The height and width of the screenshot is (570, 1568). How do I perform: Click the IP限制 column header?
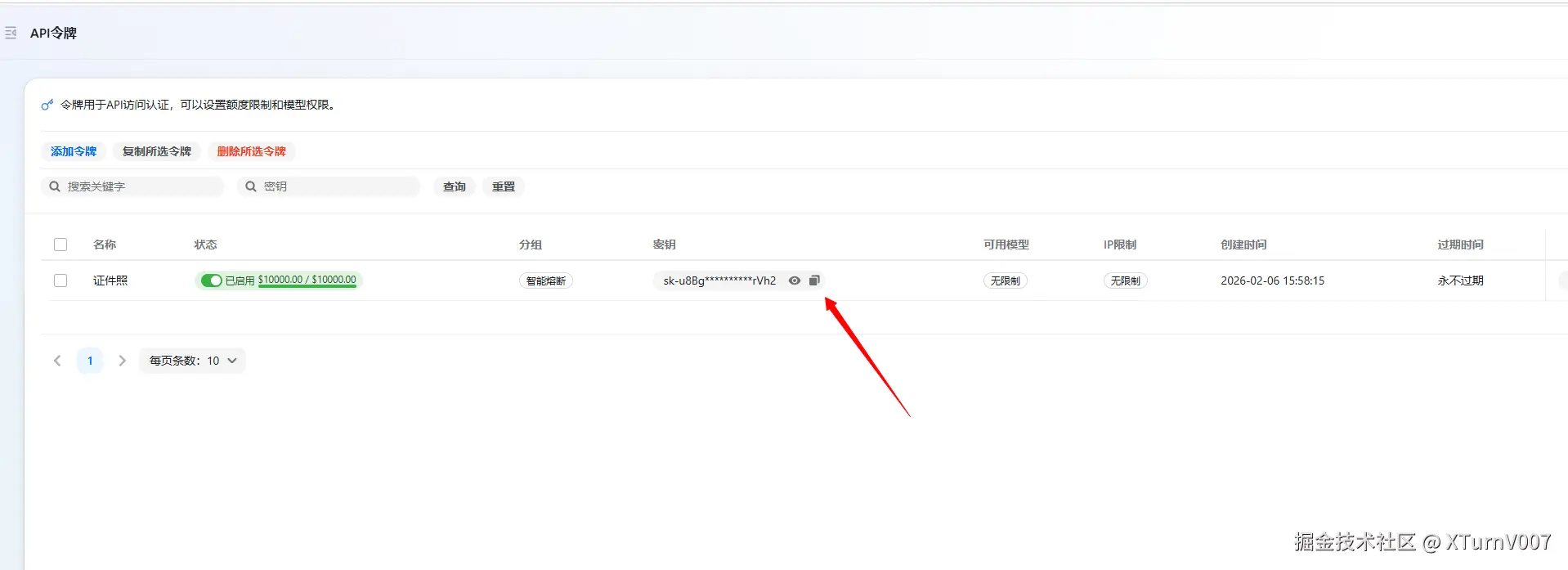point(1120,245)
